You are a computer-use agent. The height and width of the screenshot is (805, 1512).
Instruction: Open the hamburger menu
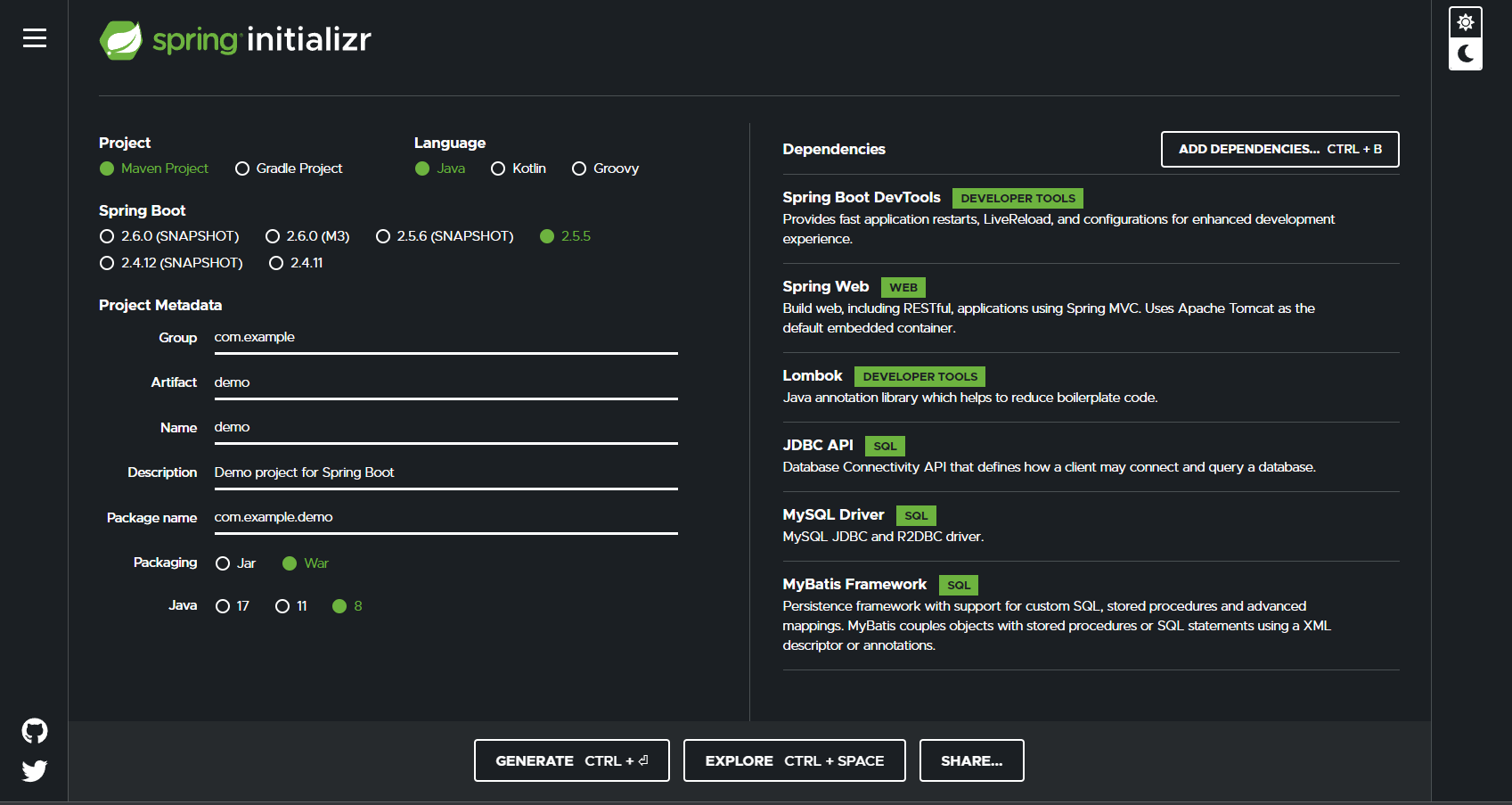pyautogui.click(x=35, y=38)
